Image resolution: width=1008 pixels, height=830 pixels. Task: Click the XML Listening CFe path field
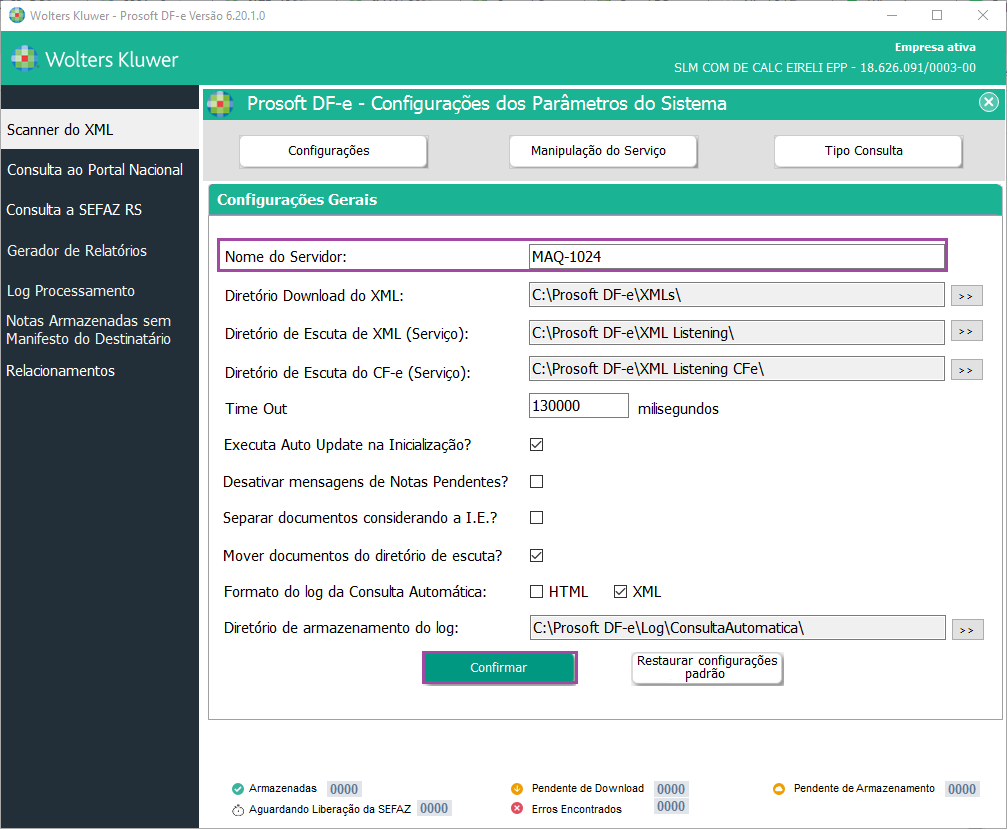pyautogui.click(x=737, y=368)
